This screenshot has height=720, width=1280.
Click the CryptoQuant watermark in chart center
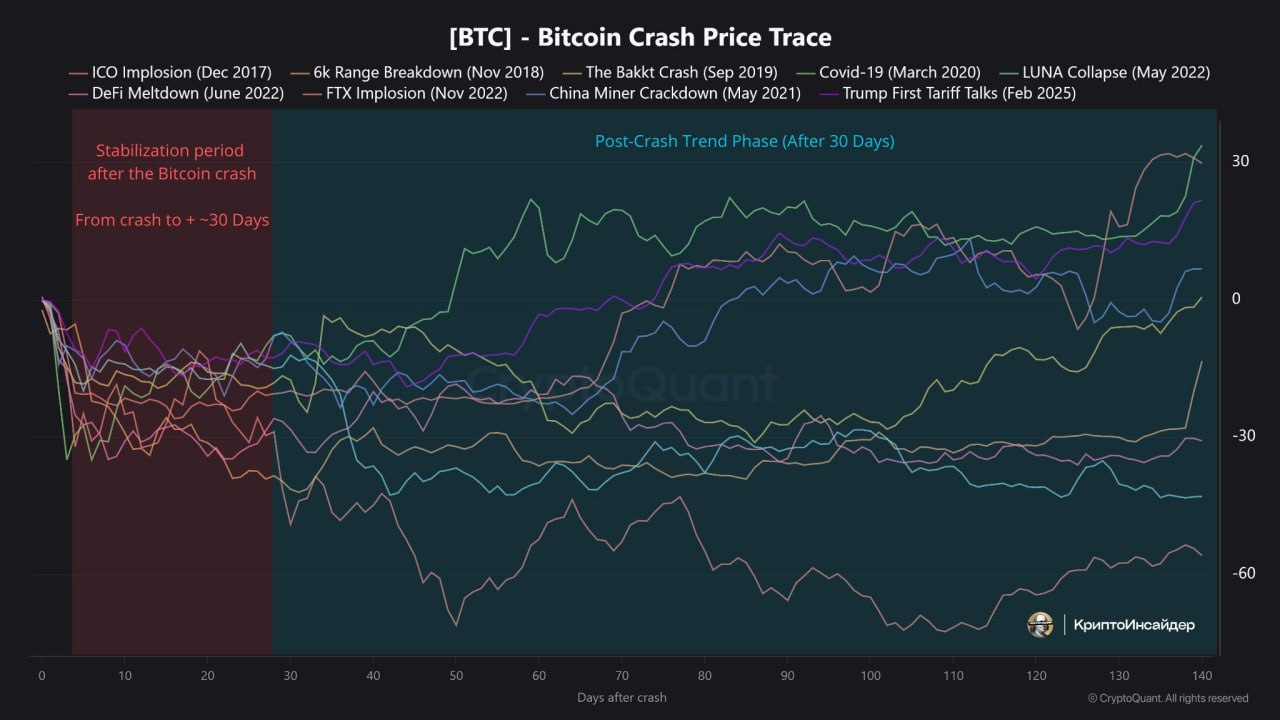click(x=622, y=385)
